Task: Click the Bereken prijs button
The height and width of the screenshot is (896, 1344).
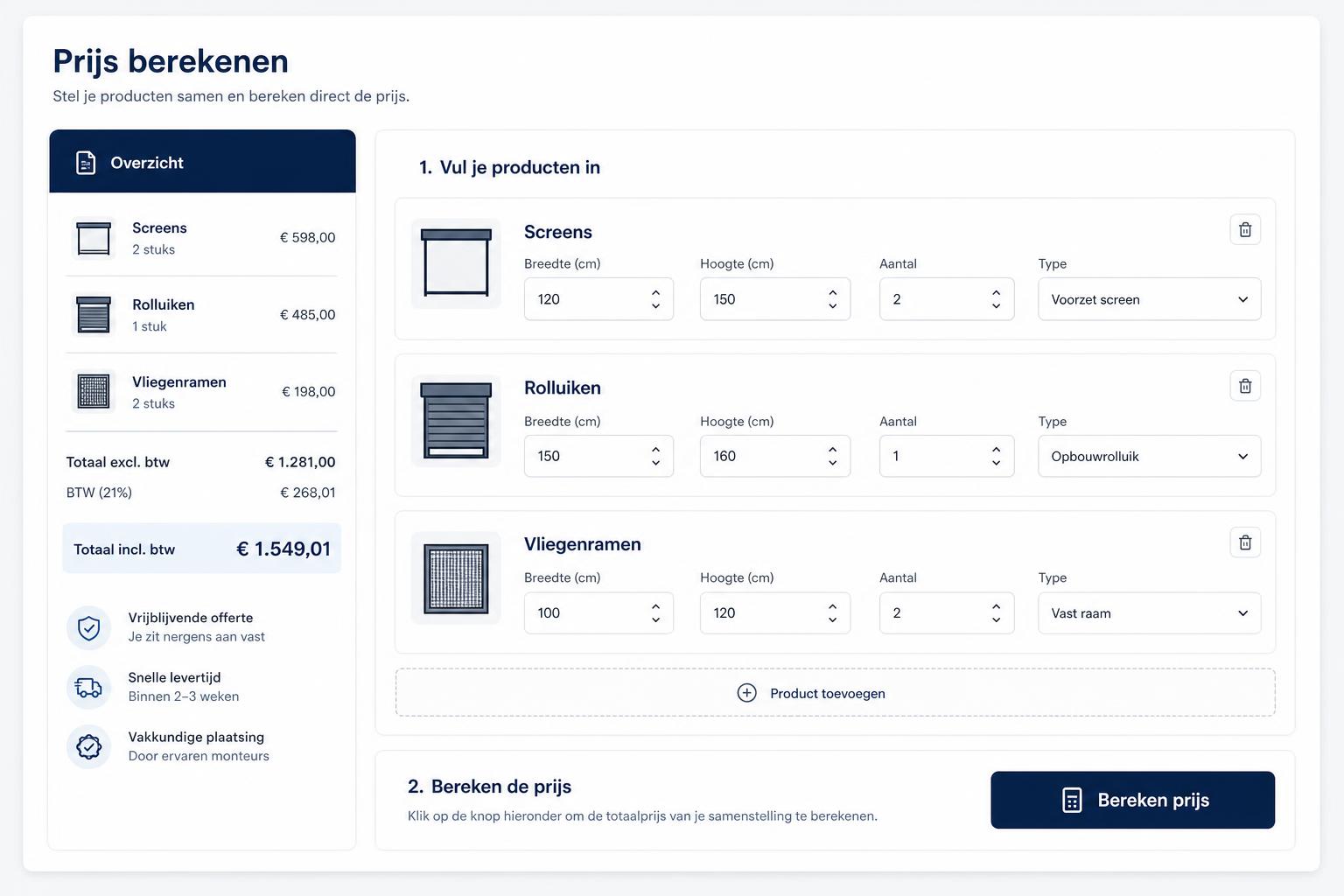Action: pyautogui.click(x=1132, y=800)
